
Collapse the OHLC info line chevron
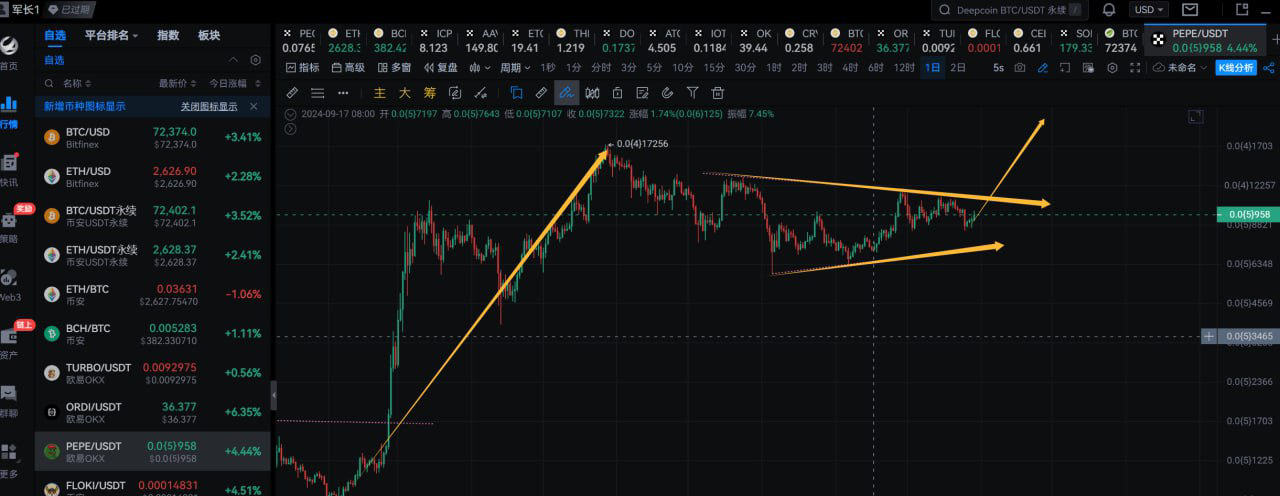(x=291, y=114)
